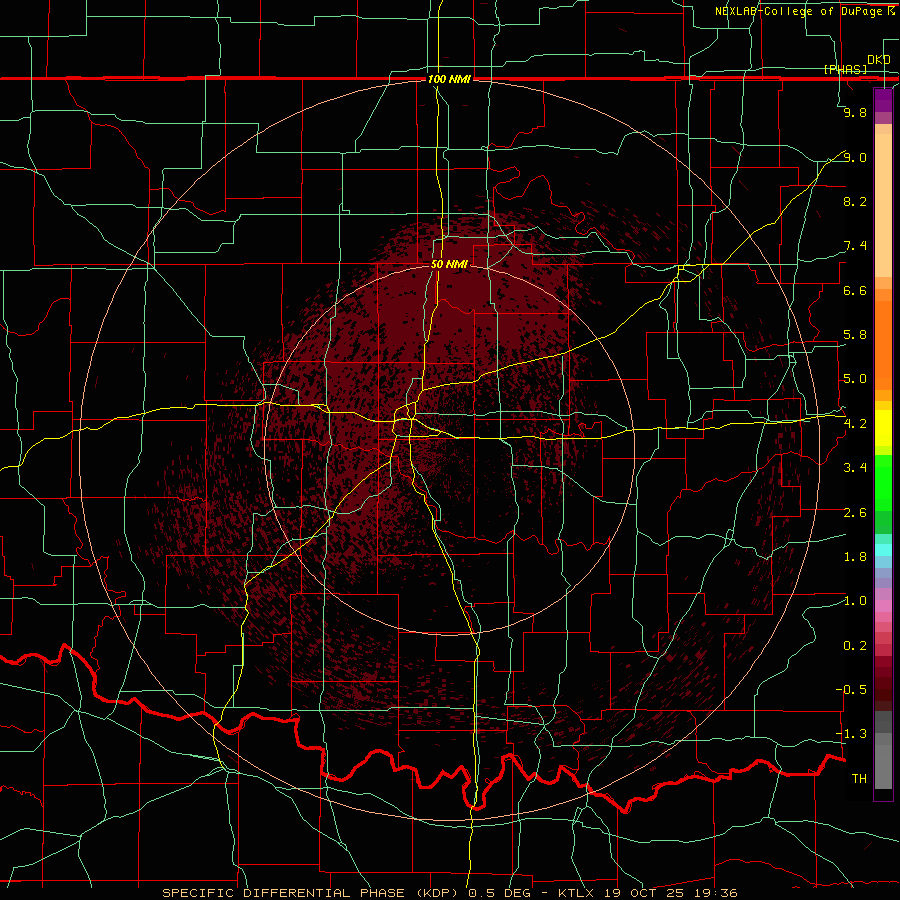Click the 6.6 color scale value
This screenshot has height=900, width=900.
click(855, 290)
